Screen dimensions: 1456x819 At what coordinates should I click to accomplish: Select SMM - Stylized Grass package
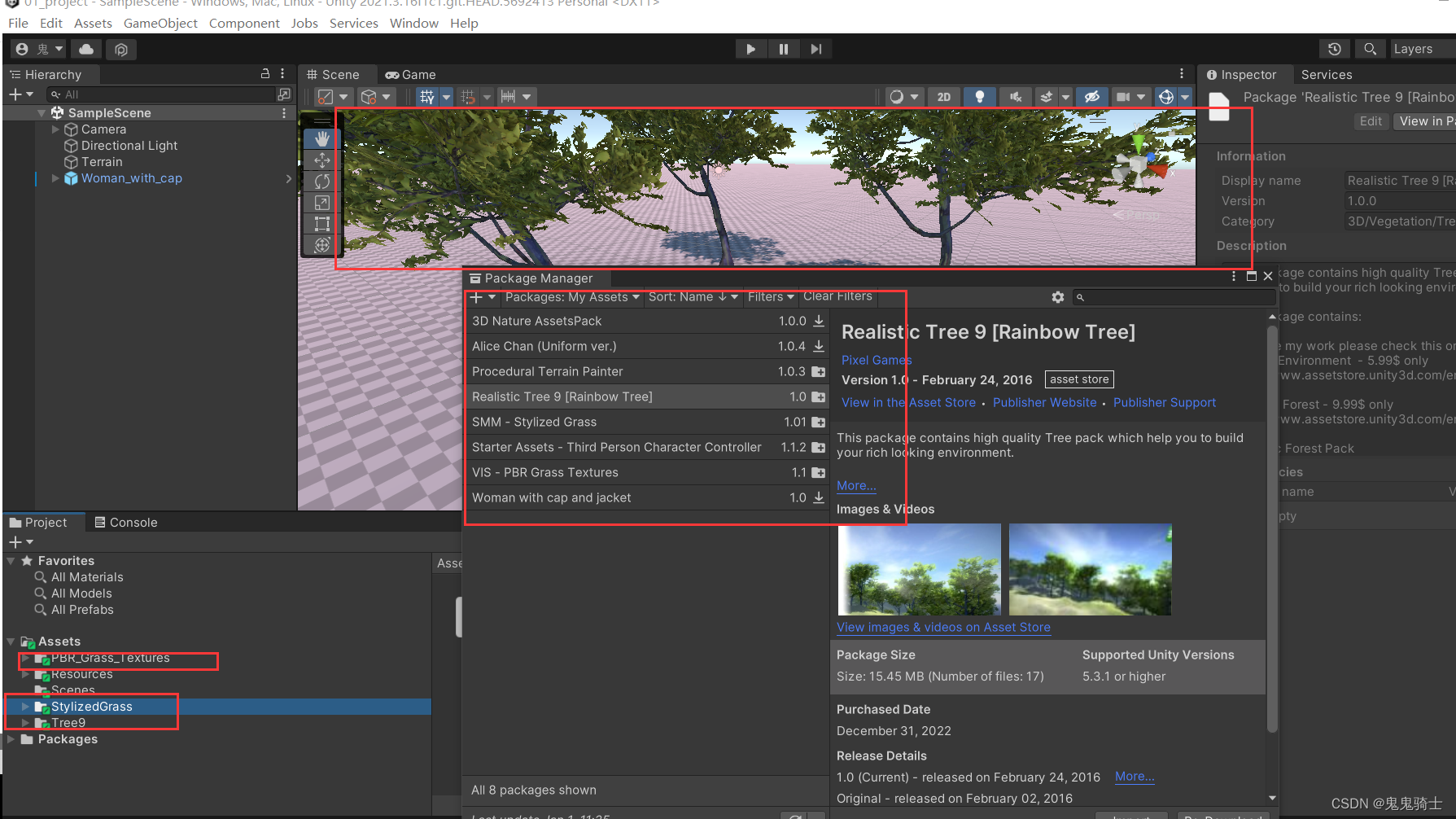tap(647, 422)
